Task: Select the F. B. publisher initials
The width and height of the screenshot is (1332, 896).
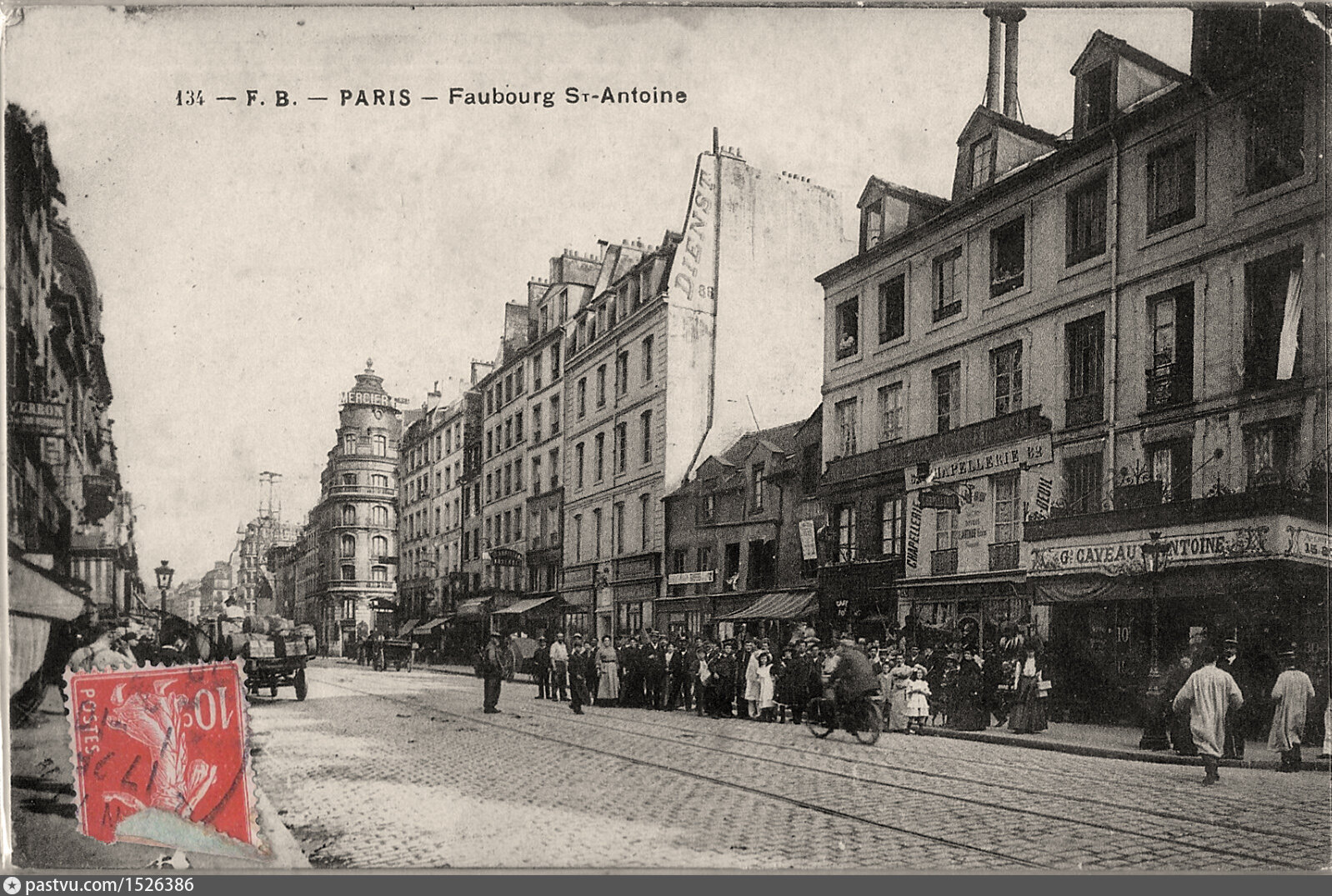Action: [x=270, y=98]
